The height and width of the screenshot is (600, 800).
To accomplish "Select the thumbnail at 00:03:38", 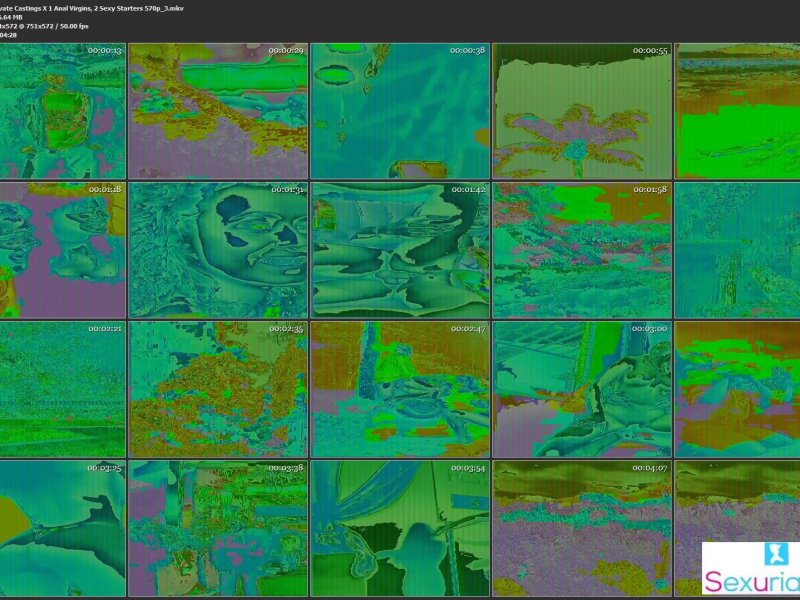I will [218, 528].
